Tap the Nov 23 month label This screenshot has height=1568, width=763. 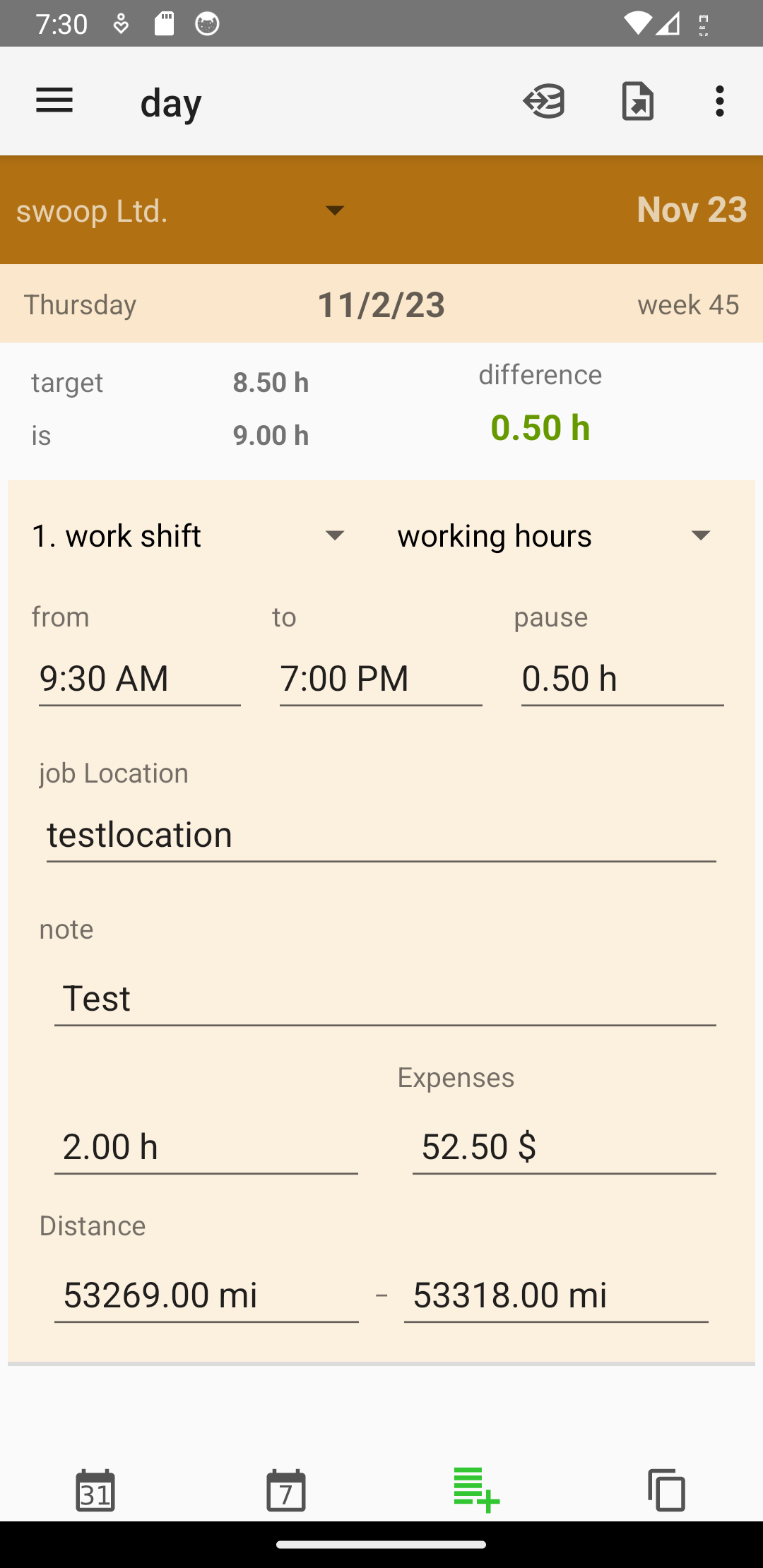click(691, 210)
